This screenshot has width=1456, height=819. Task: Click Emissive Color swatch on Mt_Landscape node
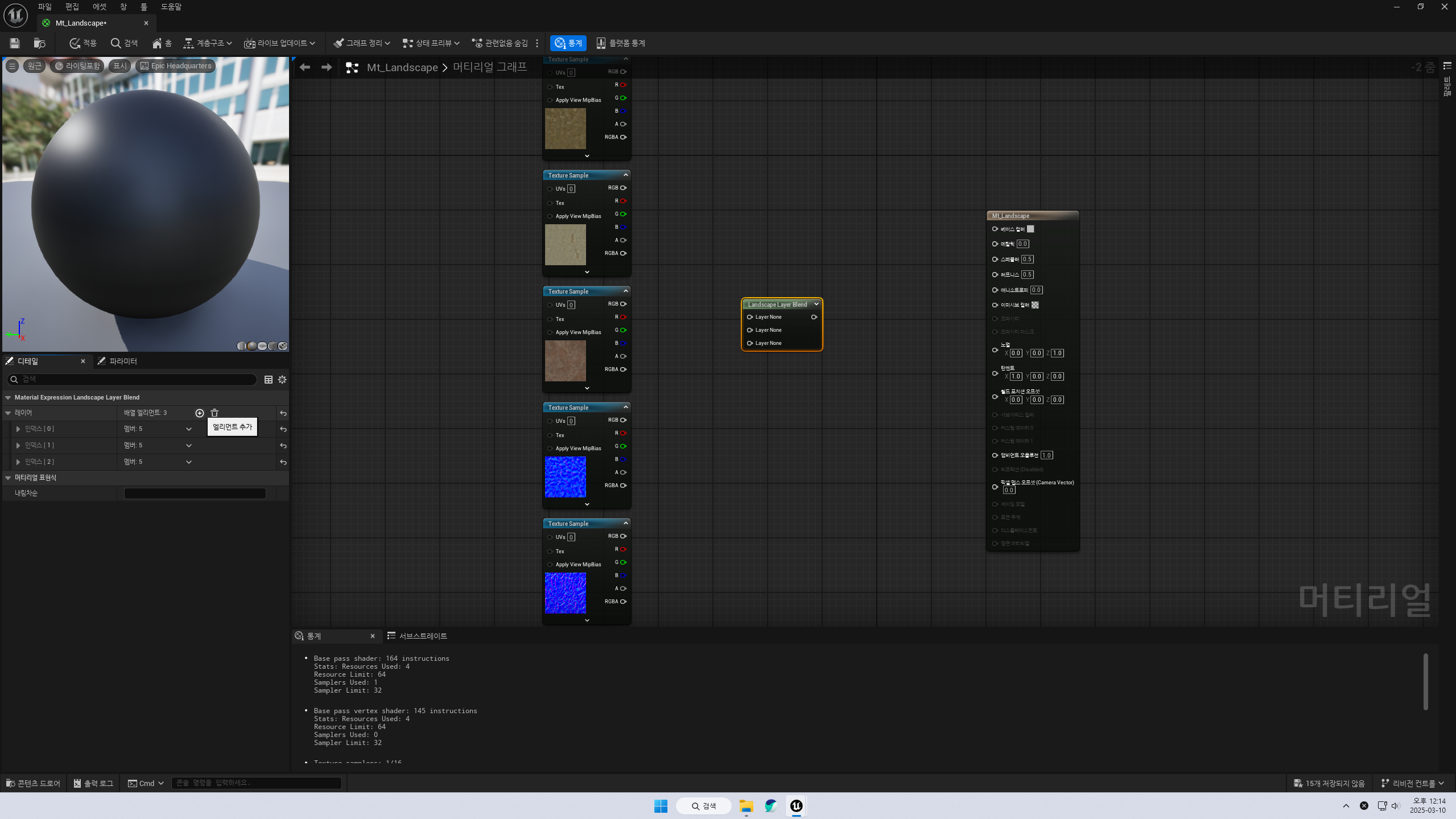coord(1035,305)
